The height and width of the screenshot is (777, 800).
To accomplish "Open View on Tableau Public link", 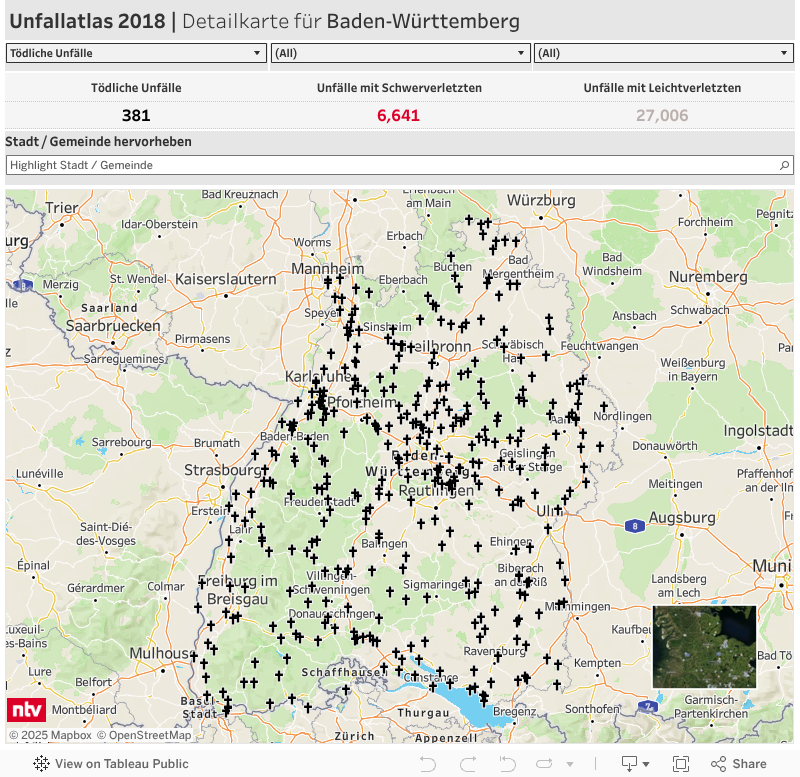I will tap(121, 764).
